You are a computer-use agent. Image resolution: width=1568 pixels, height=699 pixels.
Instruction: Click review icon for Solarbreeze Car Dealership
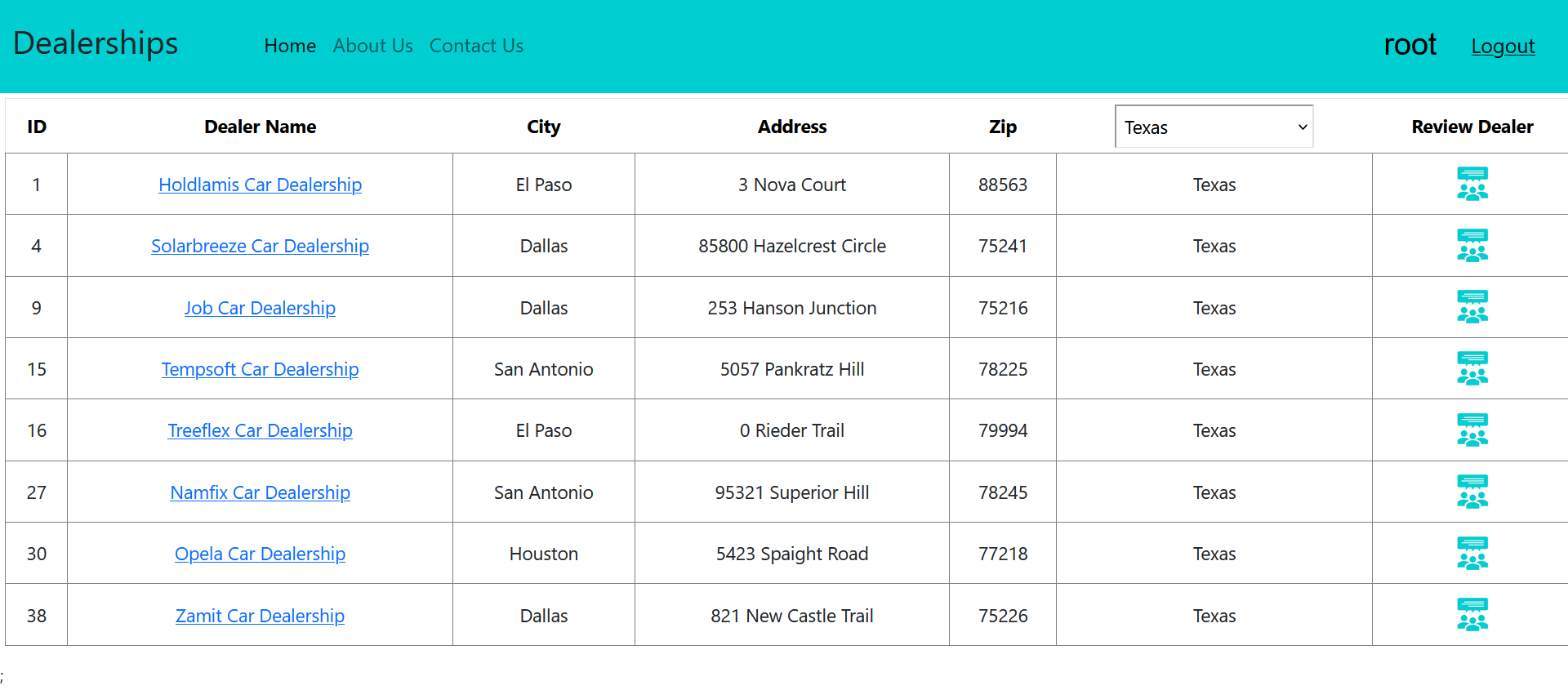point(1472,246)
